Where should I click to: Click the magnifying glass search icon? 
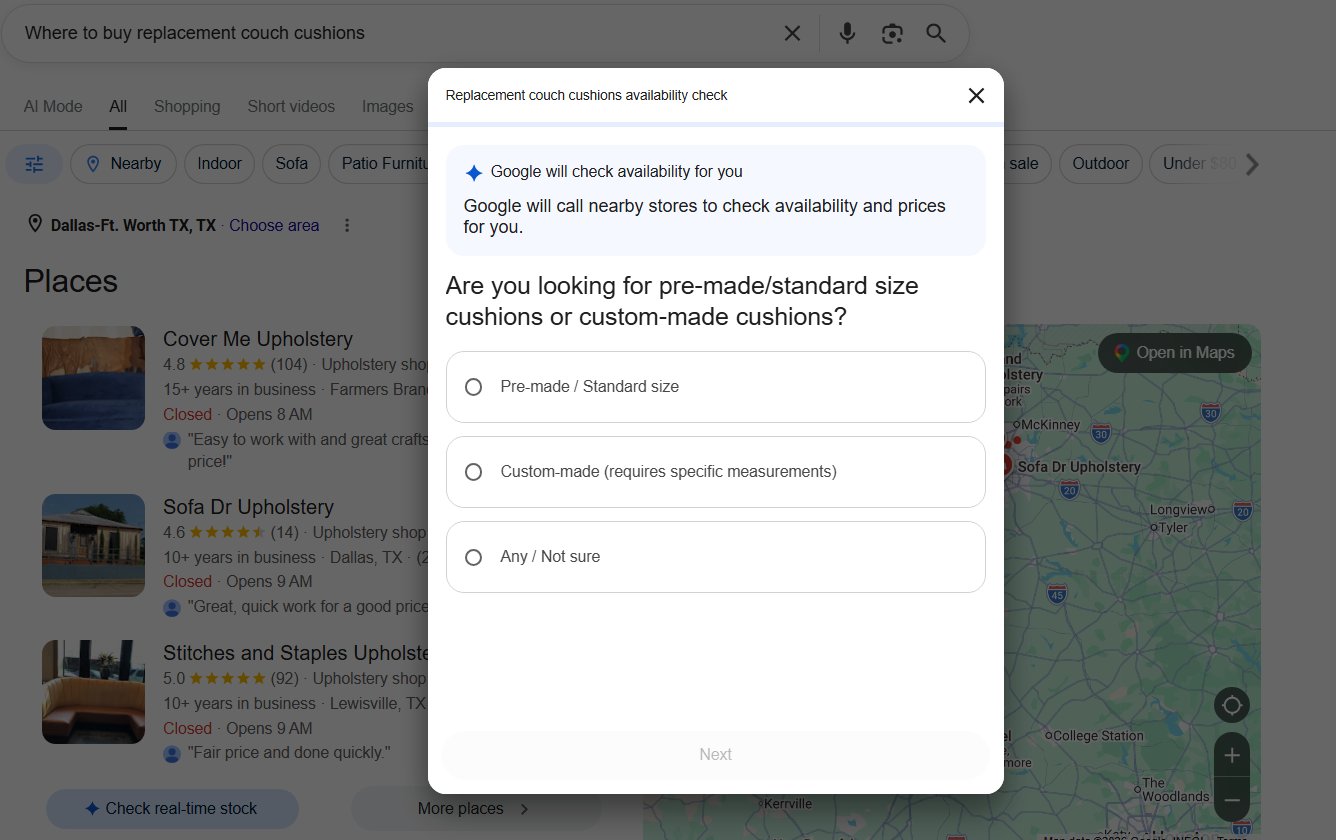[936, 33]
